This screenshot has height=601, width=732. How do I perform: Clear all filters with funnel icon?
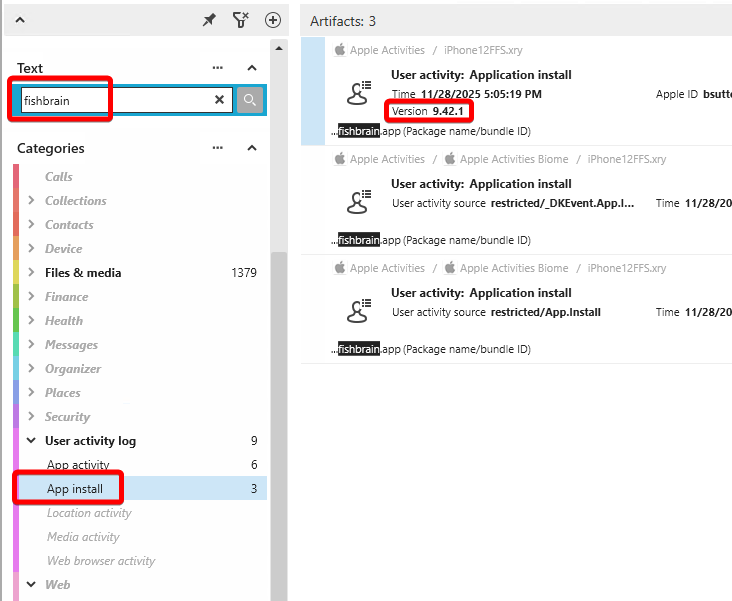coord(240,20)
